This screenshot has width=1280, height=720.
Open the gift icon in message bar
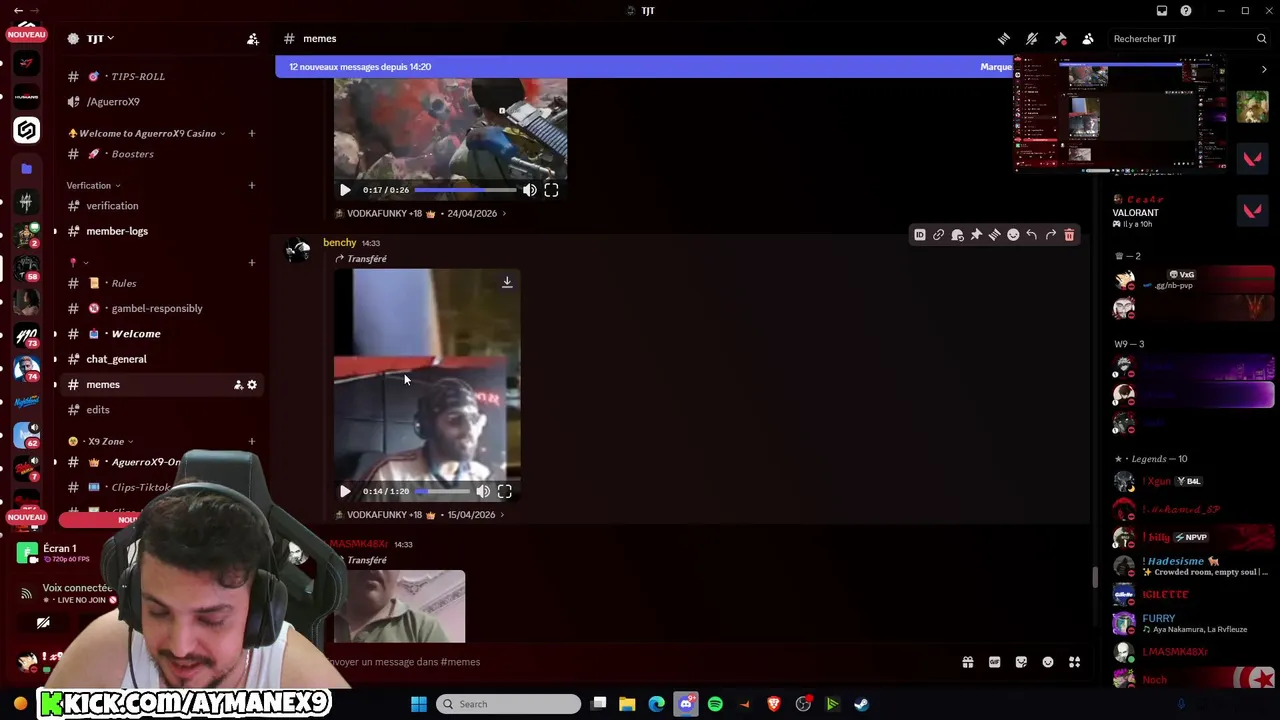tap(968, 662)
